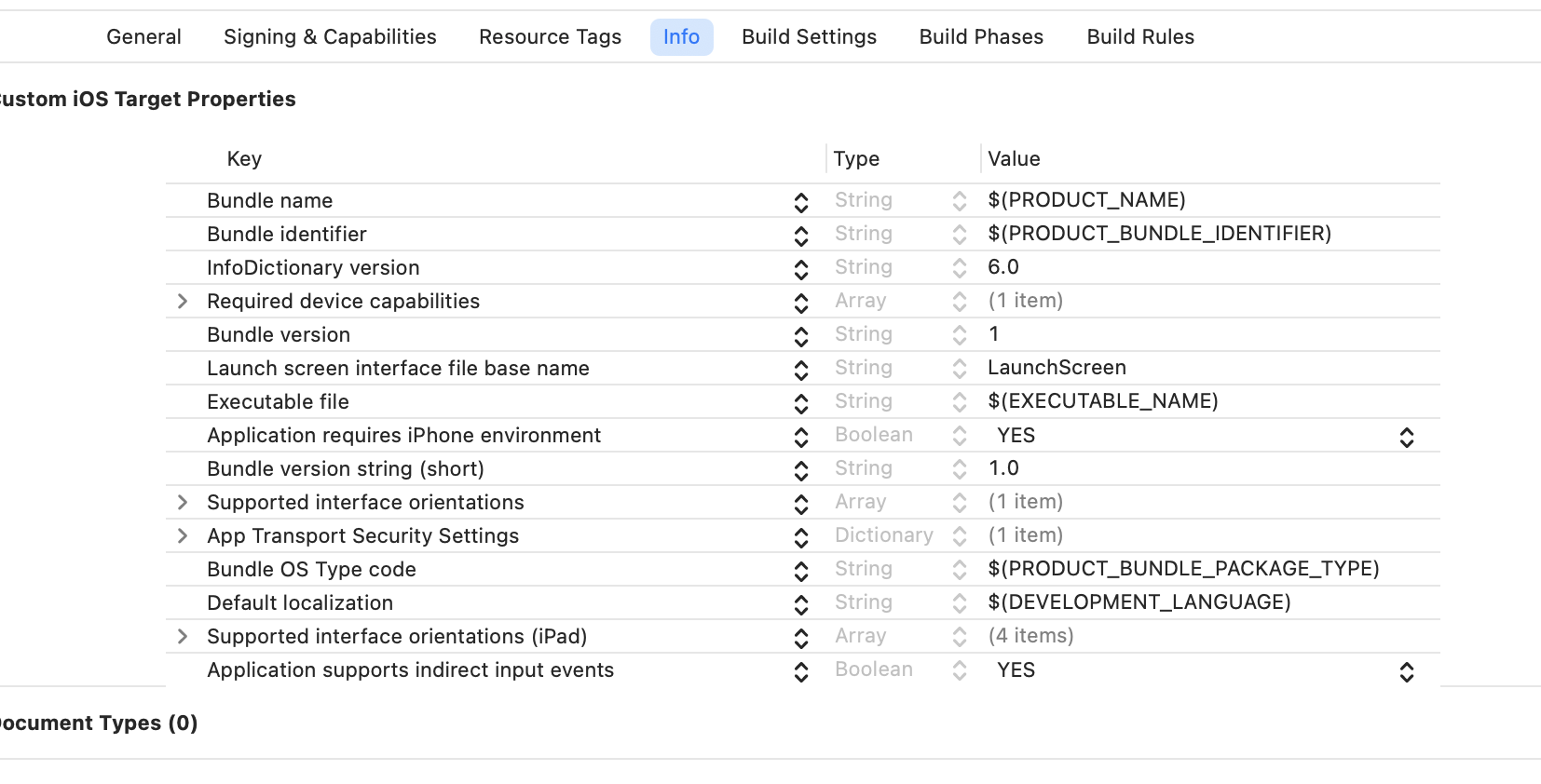The height and width of the screenshot is (784, 1541).
Task: Open the Document Types (0) section
Action: 98,723
